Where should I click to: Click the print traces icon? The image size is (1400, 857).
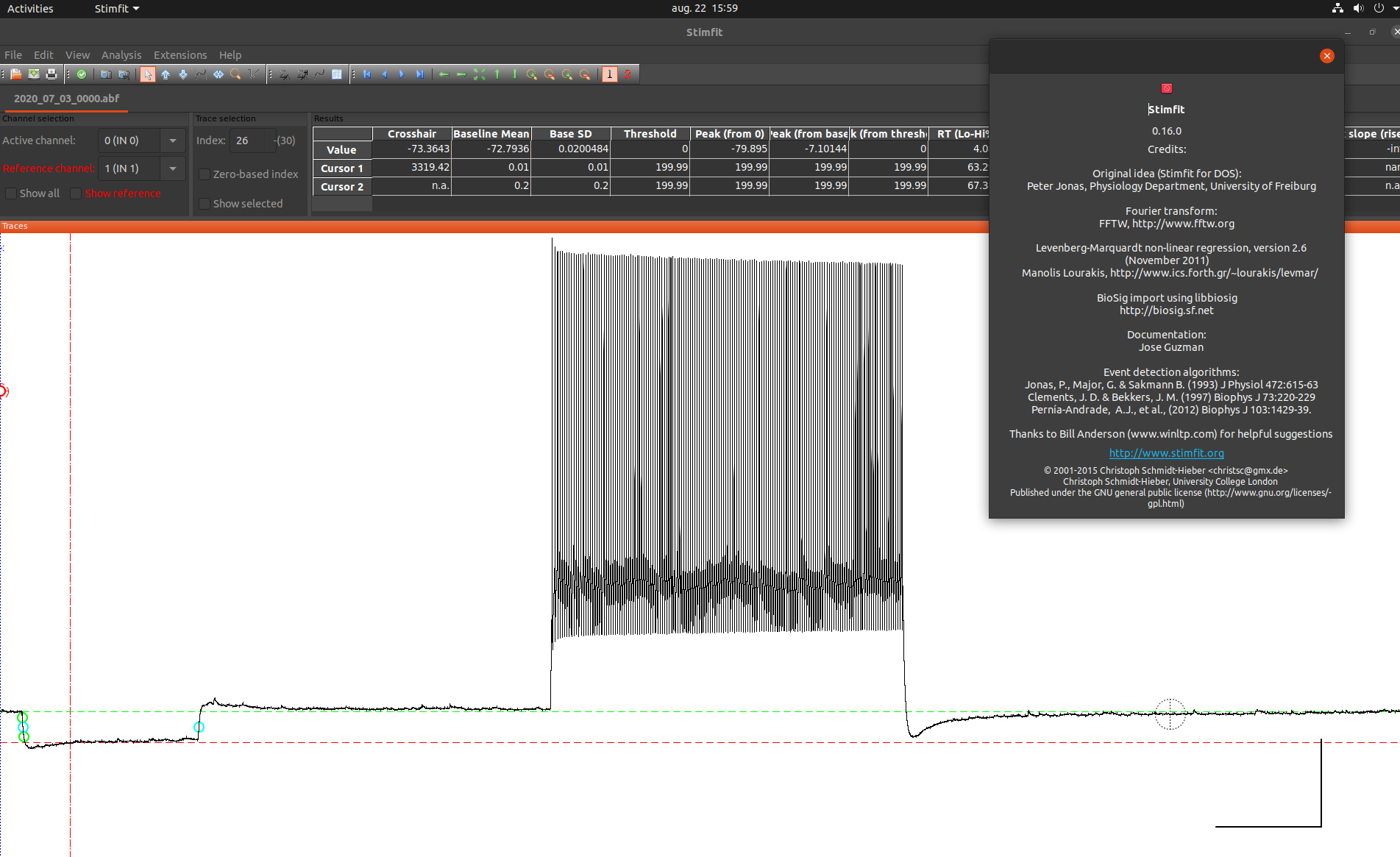click(x=51, y=74)
